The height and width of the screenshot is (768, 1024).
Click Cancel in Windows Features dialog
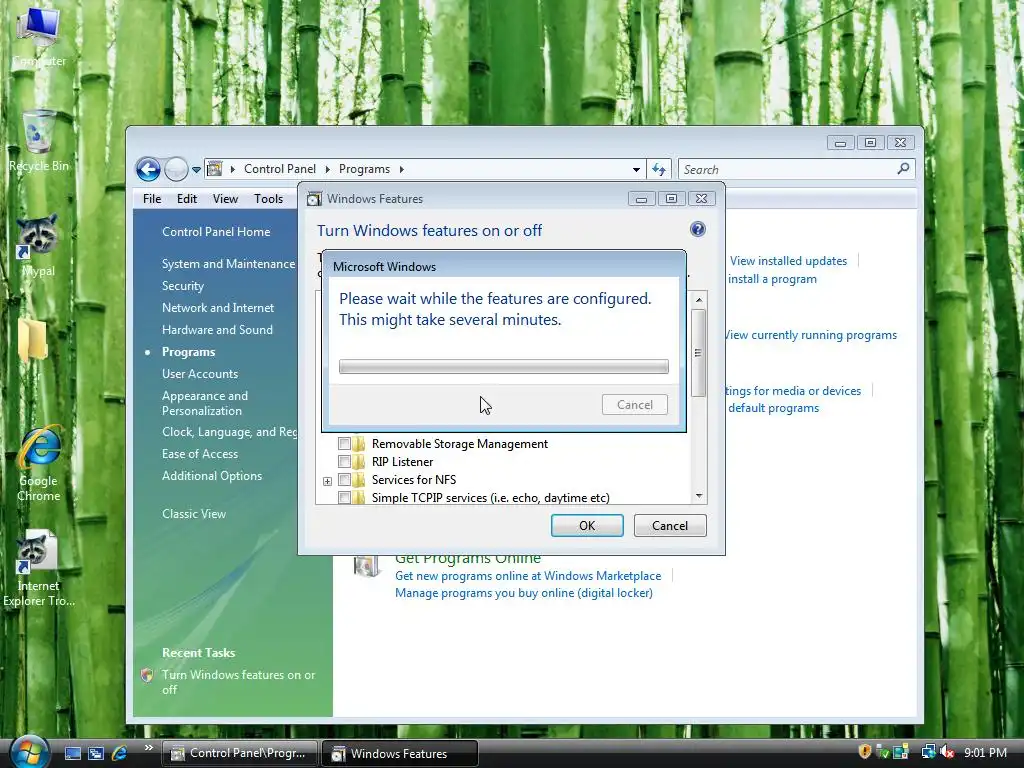(x=669, y=526)
